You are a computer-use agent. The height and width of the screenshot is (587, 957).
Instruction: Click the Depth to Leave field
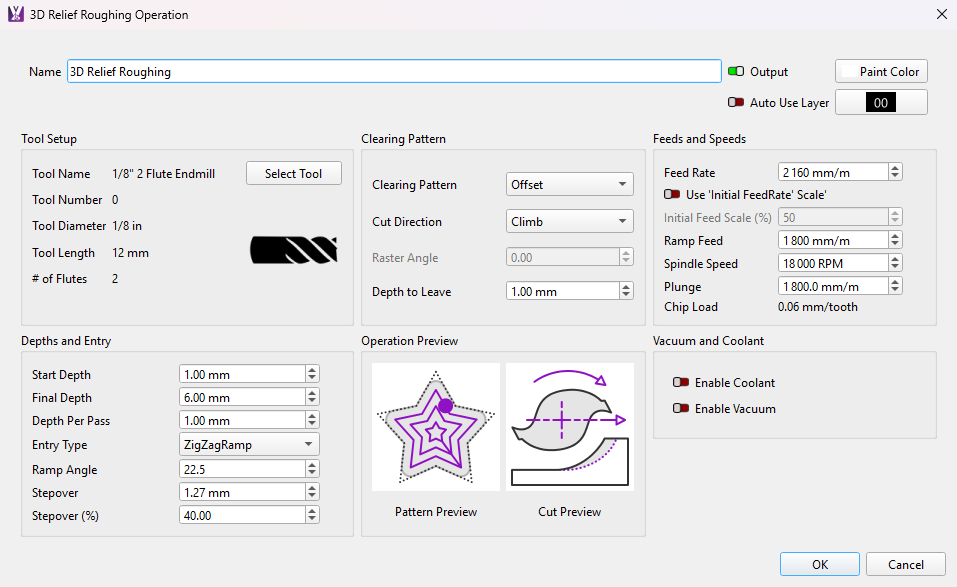pyautogui.click(x=563, y=291)
